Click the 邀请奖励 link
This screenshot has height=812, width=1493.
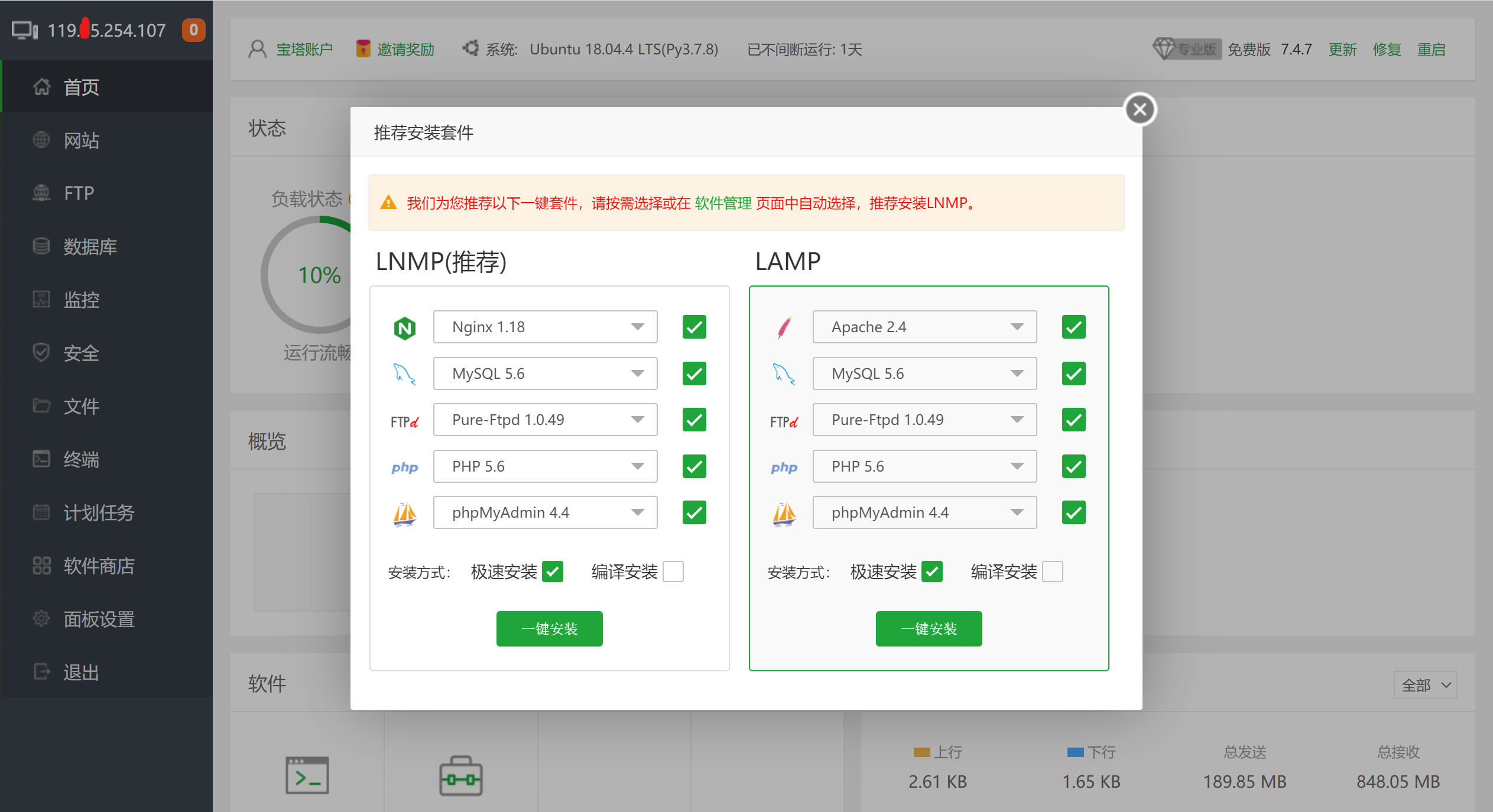tap(405, 49)
